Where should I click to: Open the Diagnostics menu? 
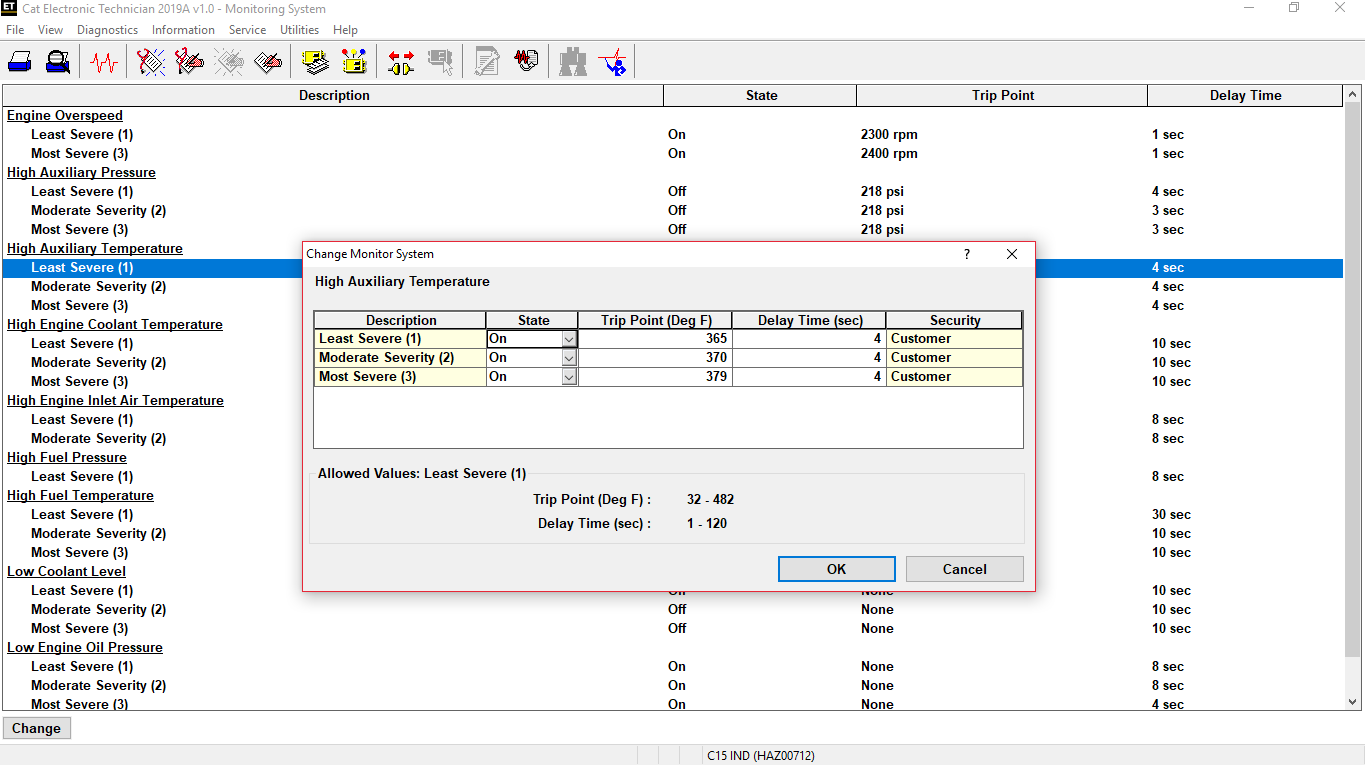[x=107, y=29]
